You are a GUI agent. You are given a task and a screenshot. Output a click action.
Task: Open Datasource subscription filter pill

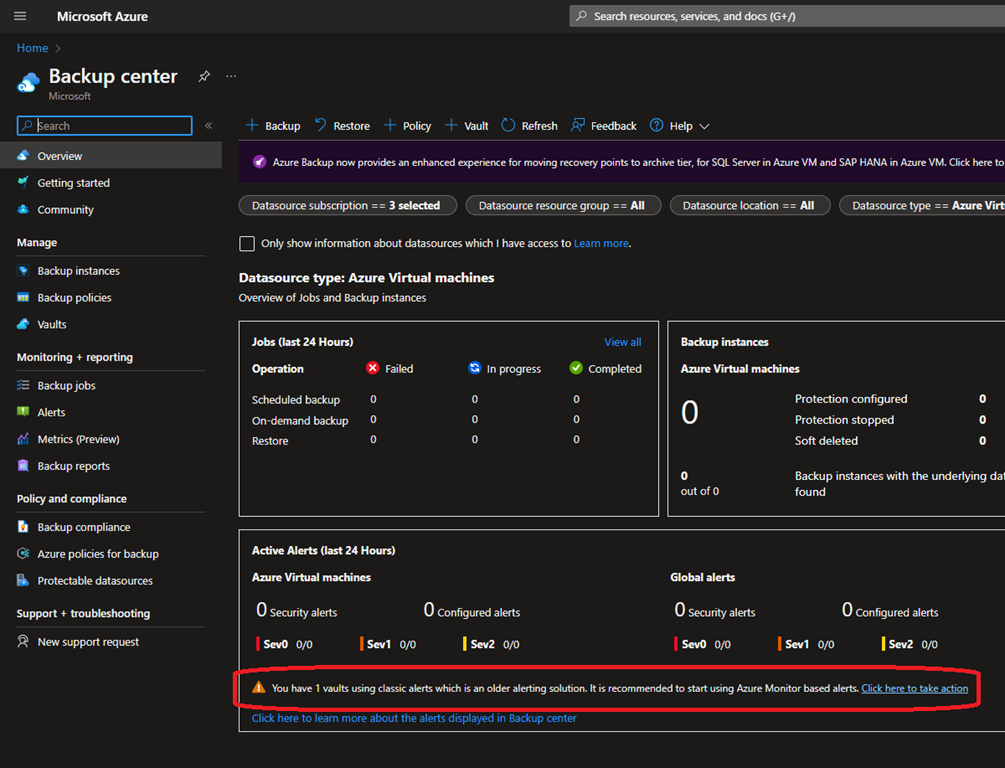[x=347, y=205]
